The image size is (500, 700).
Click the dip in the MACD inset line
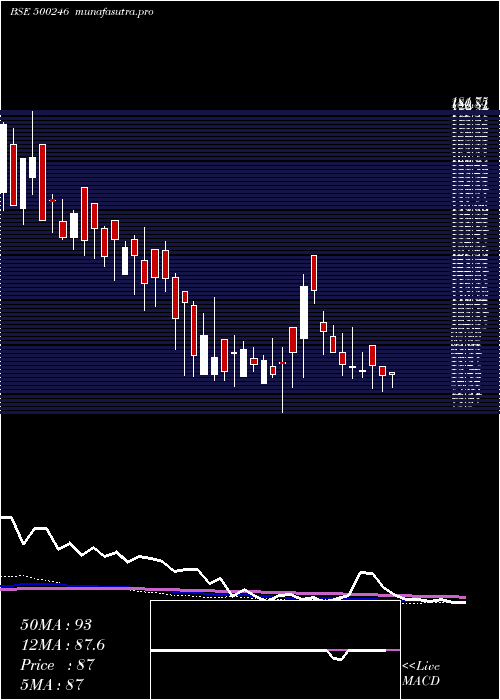(339, 658)
